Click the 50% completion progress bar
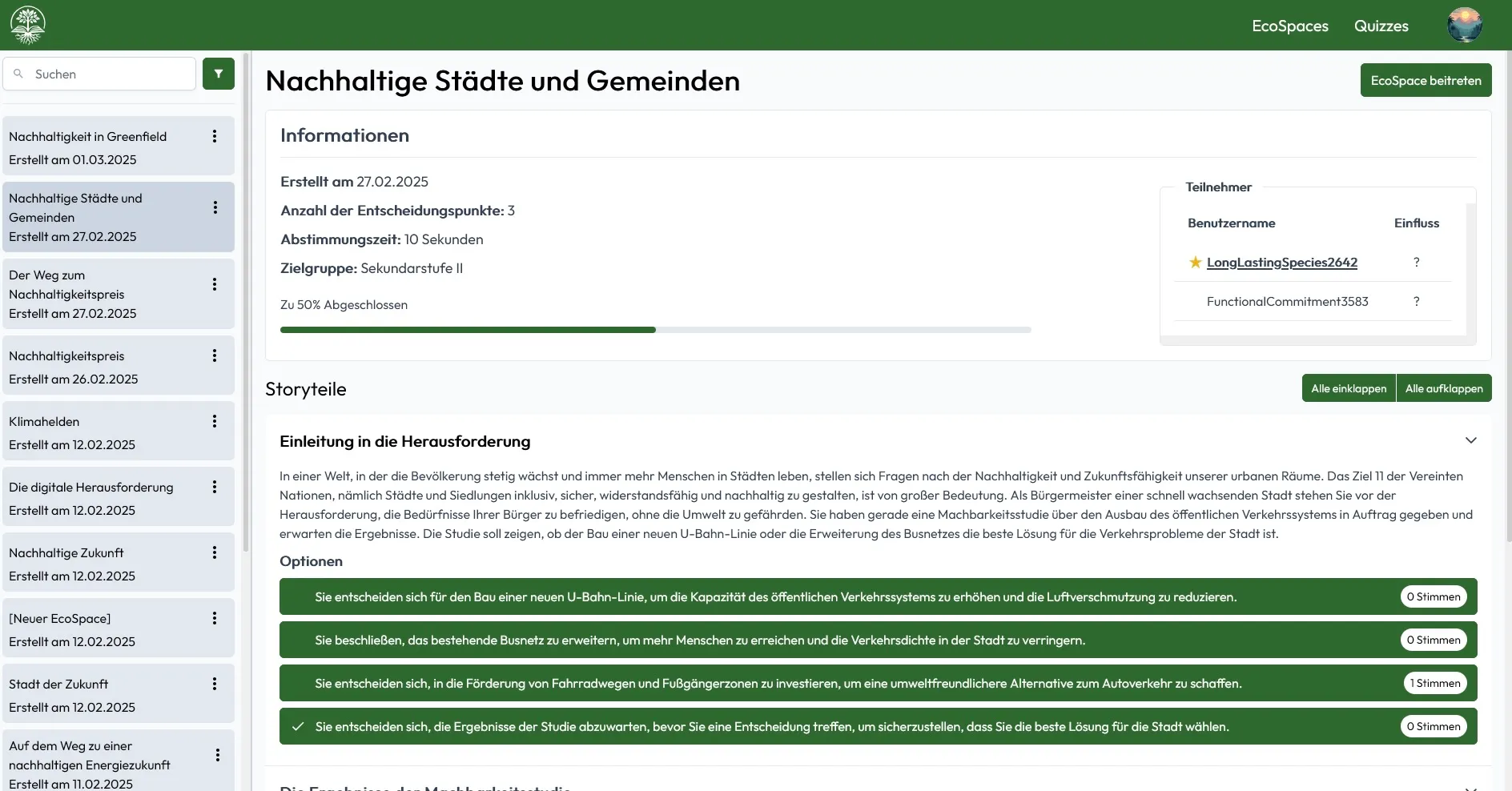 pos(654,329)
